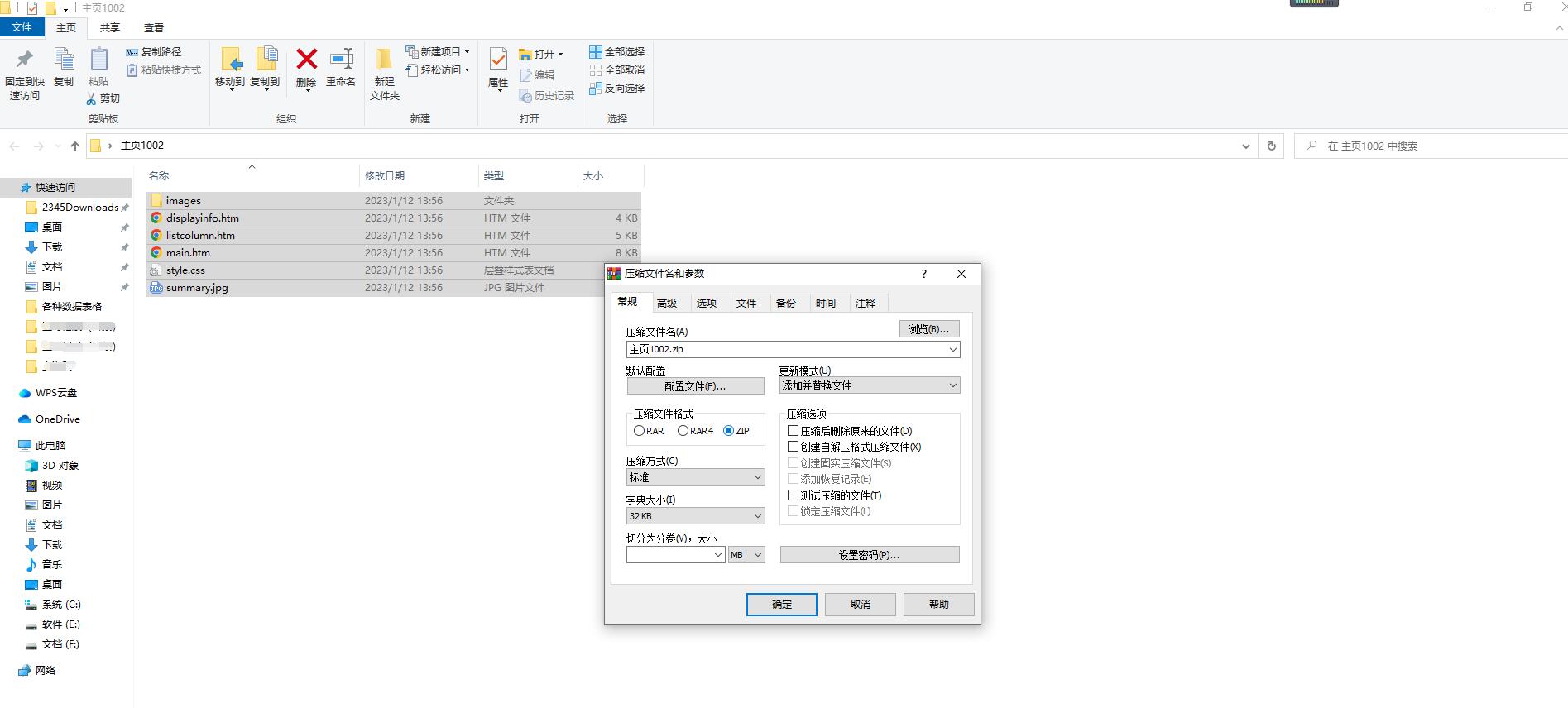
Task: Click the Move to (移动到) icon
Action: click(230, 61)
